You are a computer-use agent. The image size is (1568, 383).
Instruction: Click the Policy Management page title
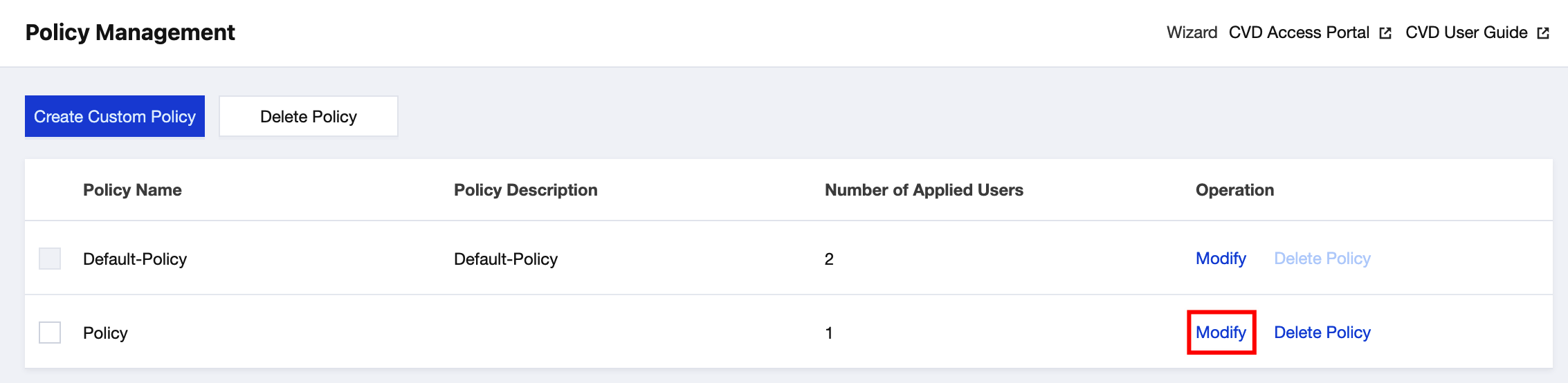pyautogui.click(x=130, y=32)
